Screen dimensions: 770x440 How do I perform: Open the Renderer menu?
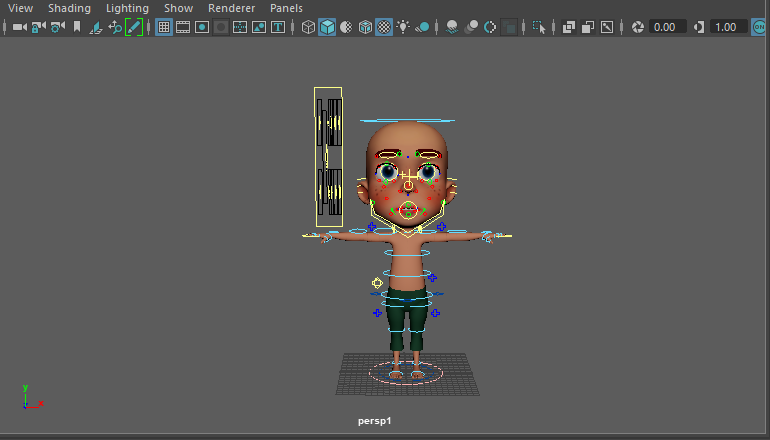231,8
